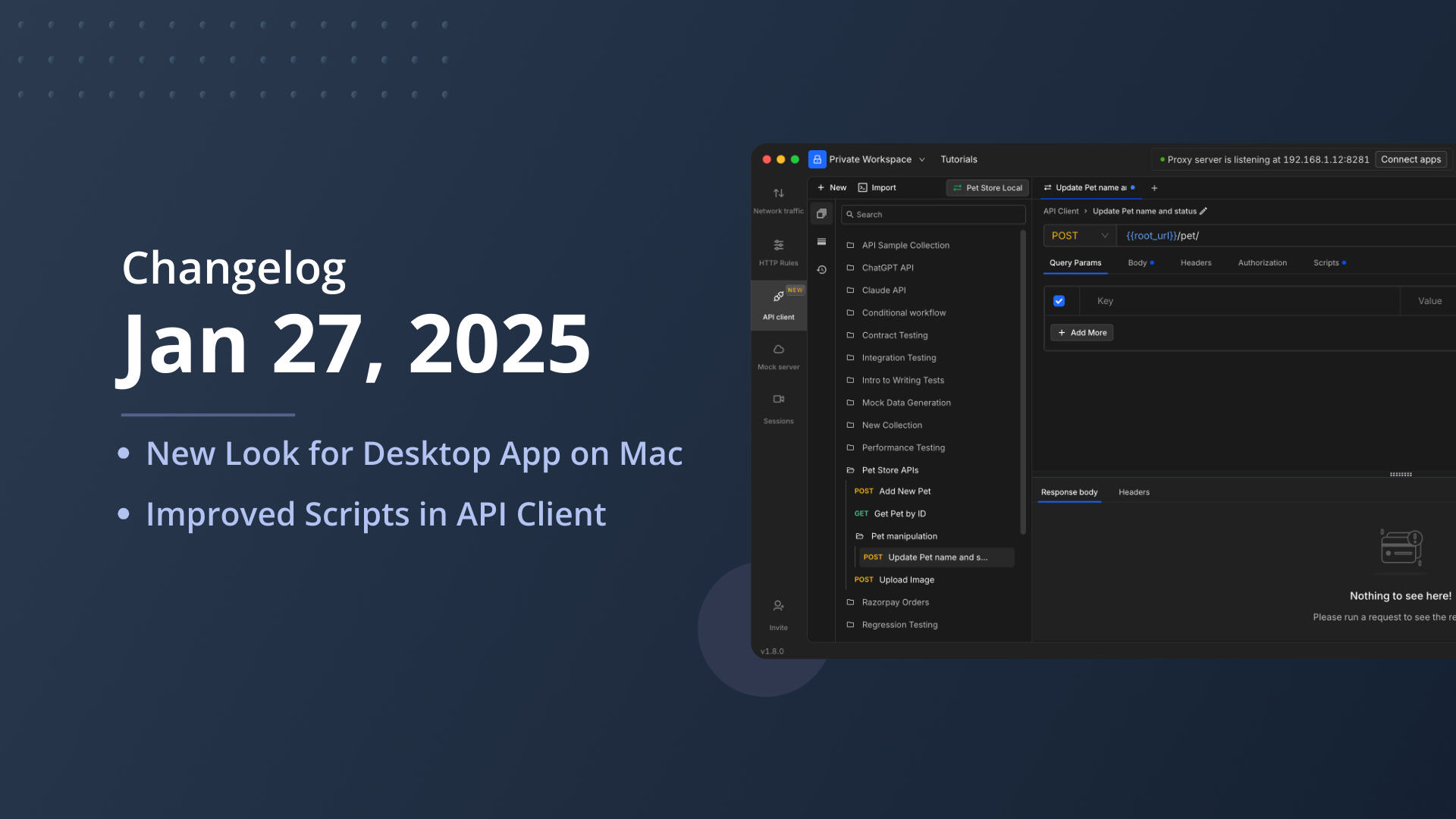Open the HTTP Rules sidebar icon

778,246
